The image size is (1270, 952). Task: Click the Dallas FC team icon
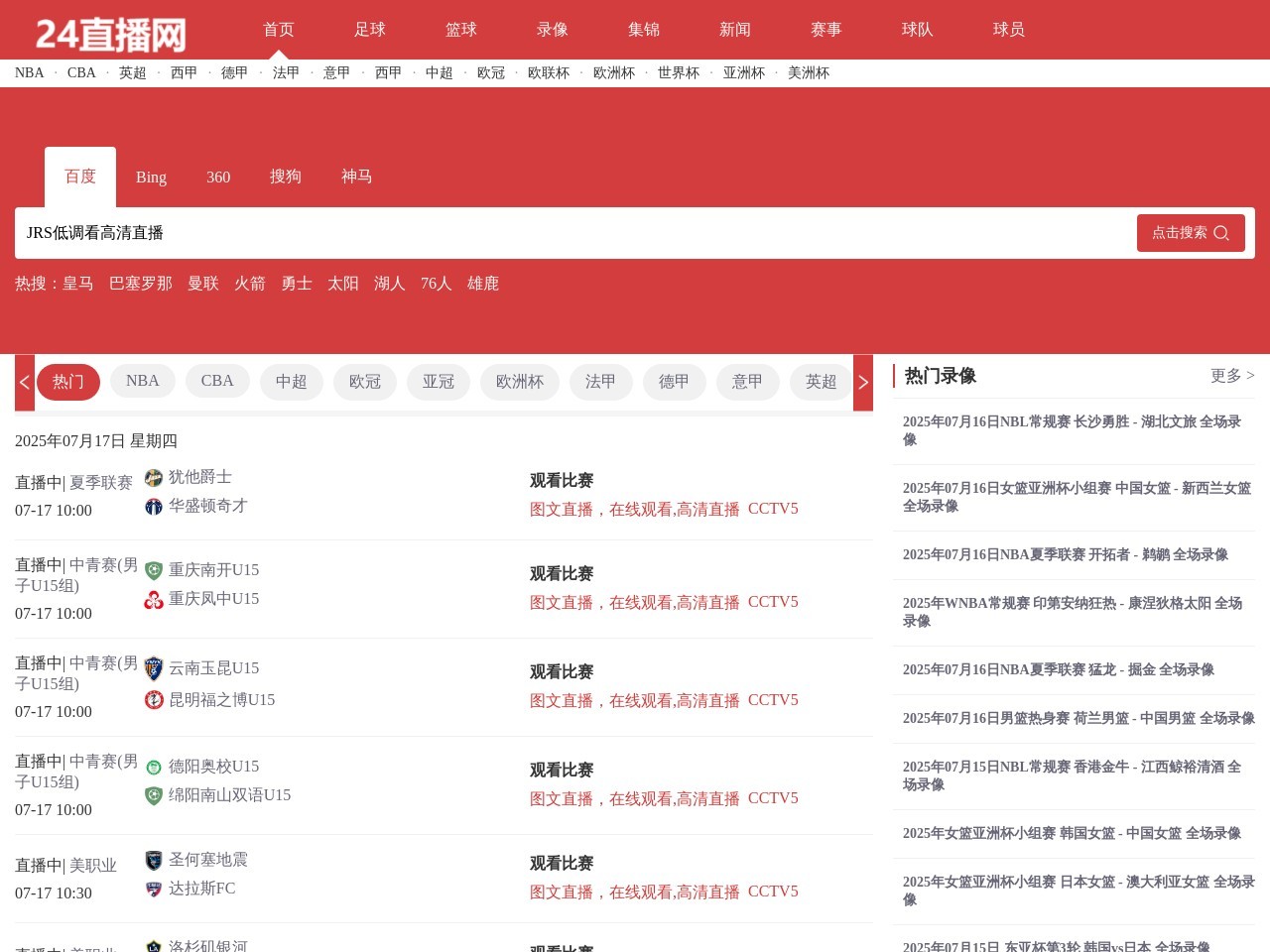(x=153, y=889)
